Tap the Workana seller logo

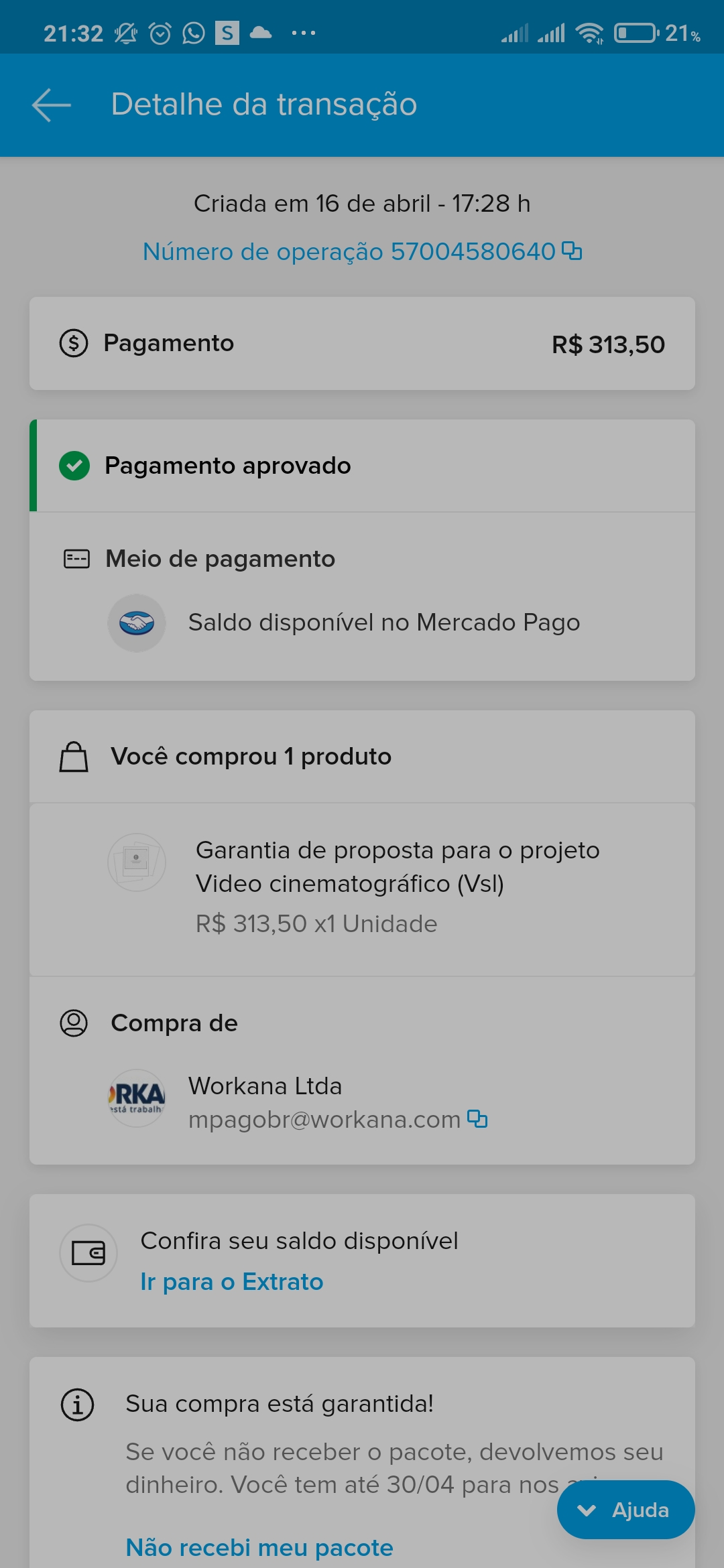click(137, 1098)
